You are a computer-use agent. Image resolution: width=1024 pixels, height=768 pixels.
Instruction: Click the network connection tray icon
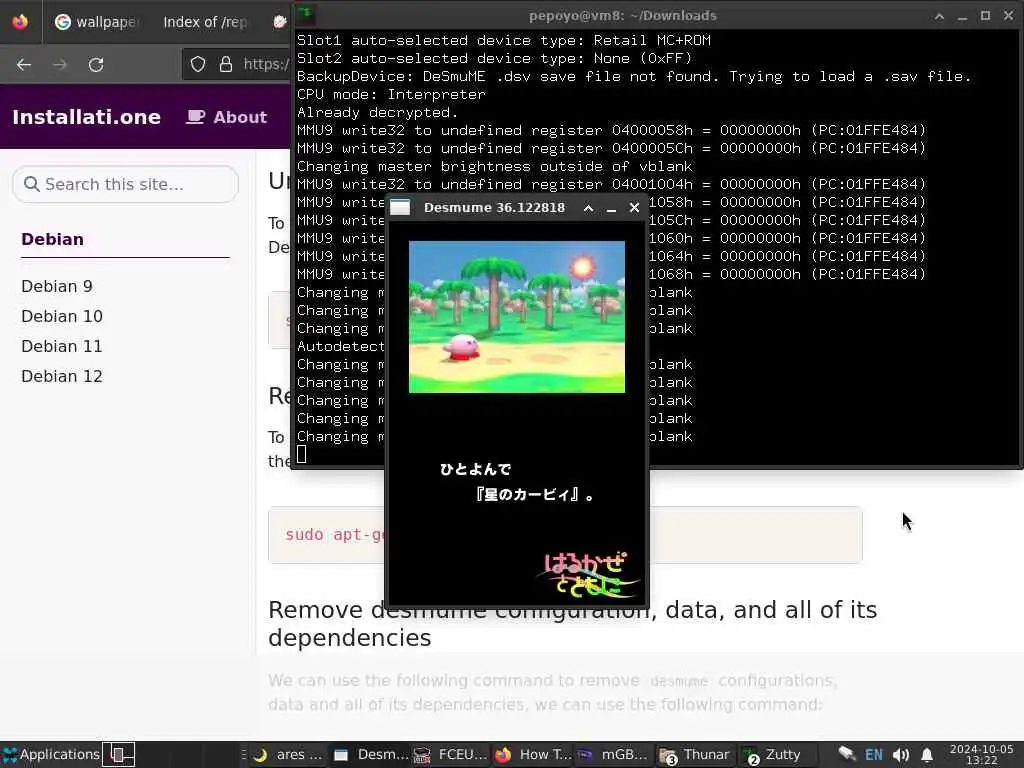coord(846,754)
